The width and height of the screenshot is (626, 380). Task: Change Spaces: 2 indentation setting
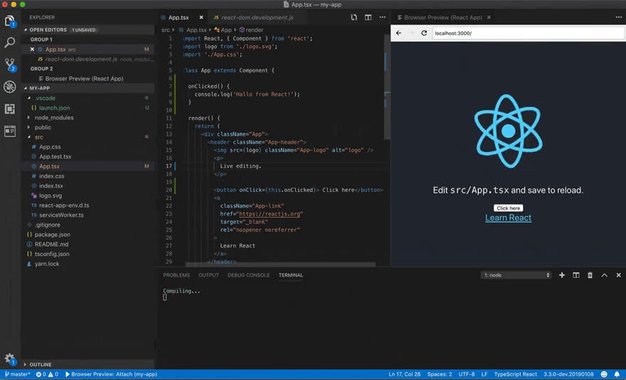(x=440, y=374)
